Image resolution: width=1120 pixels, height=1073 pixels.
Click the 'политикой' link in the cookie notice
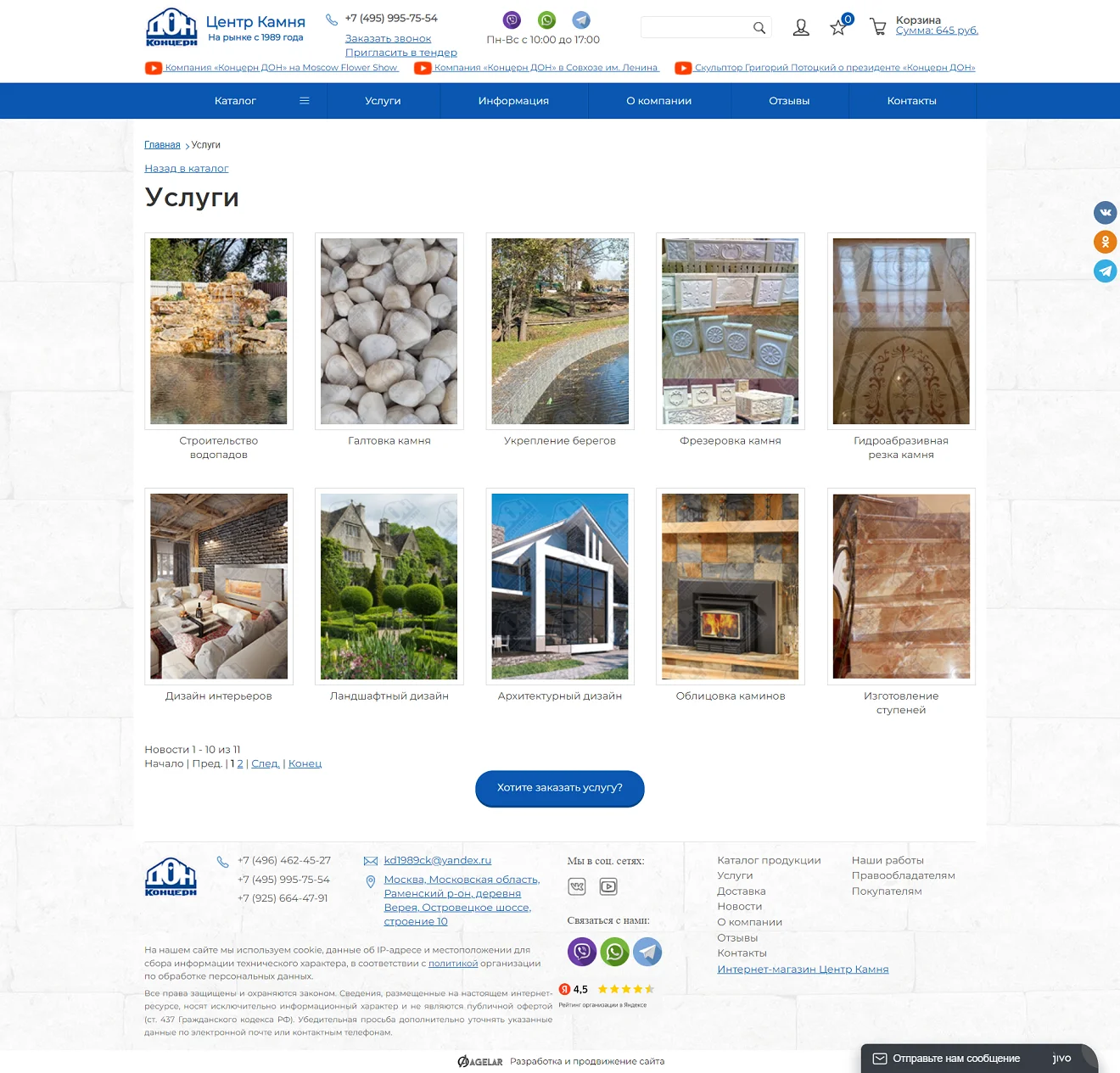coord(453,964)
